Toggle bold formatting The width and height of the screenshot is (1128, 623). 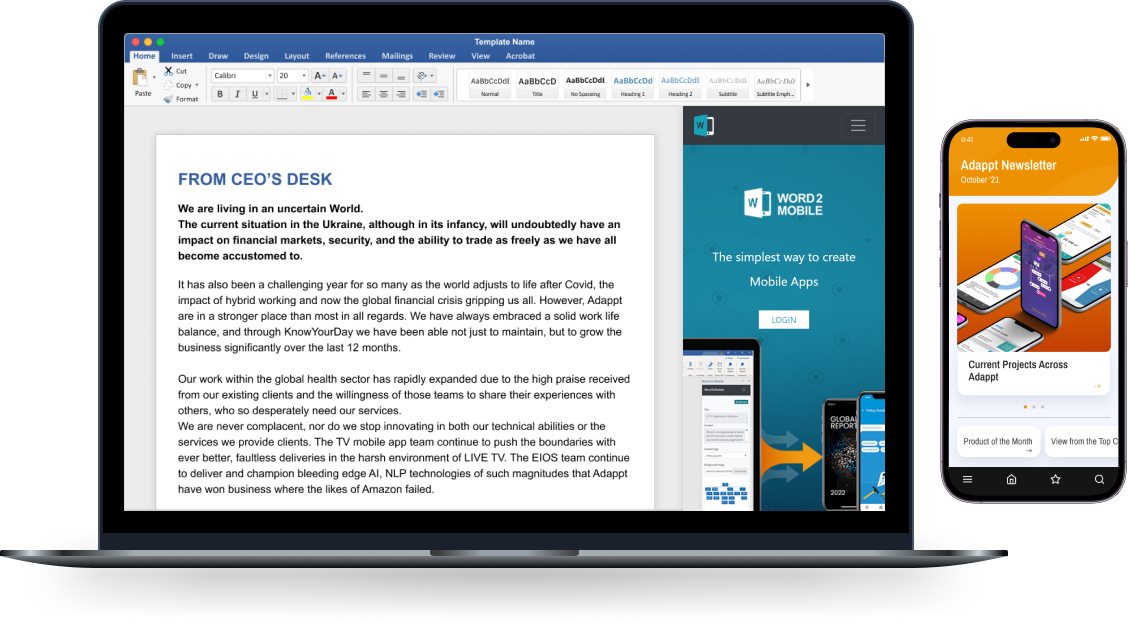coord(220,94)
